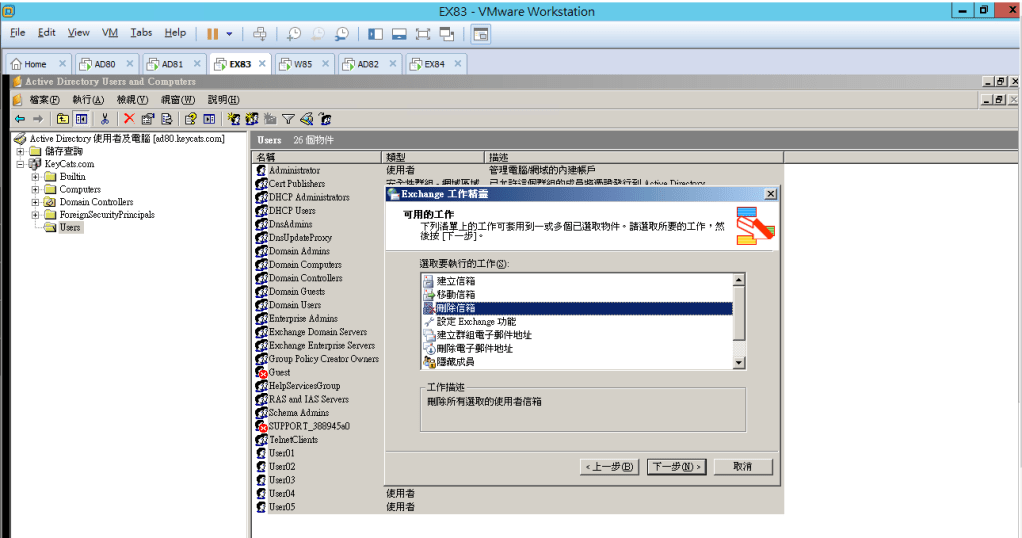
Task: Open the power options dropdown arrow
Action: pos(229,33)
